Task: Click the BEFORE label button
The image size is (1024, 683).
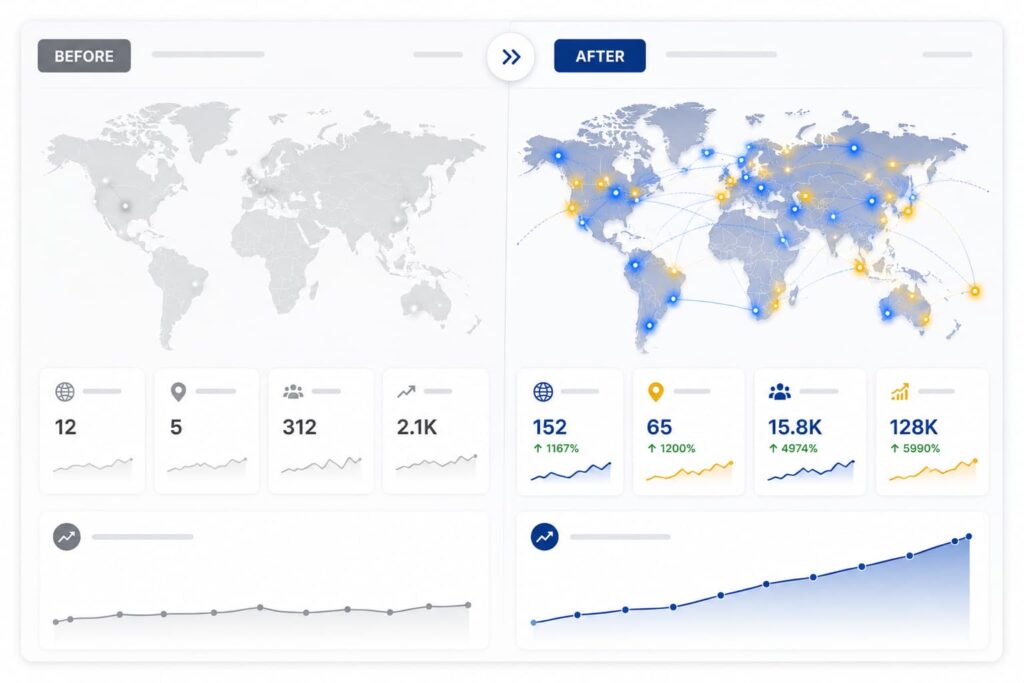Action: tap(84, 56)
